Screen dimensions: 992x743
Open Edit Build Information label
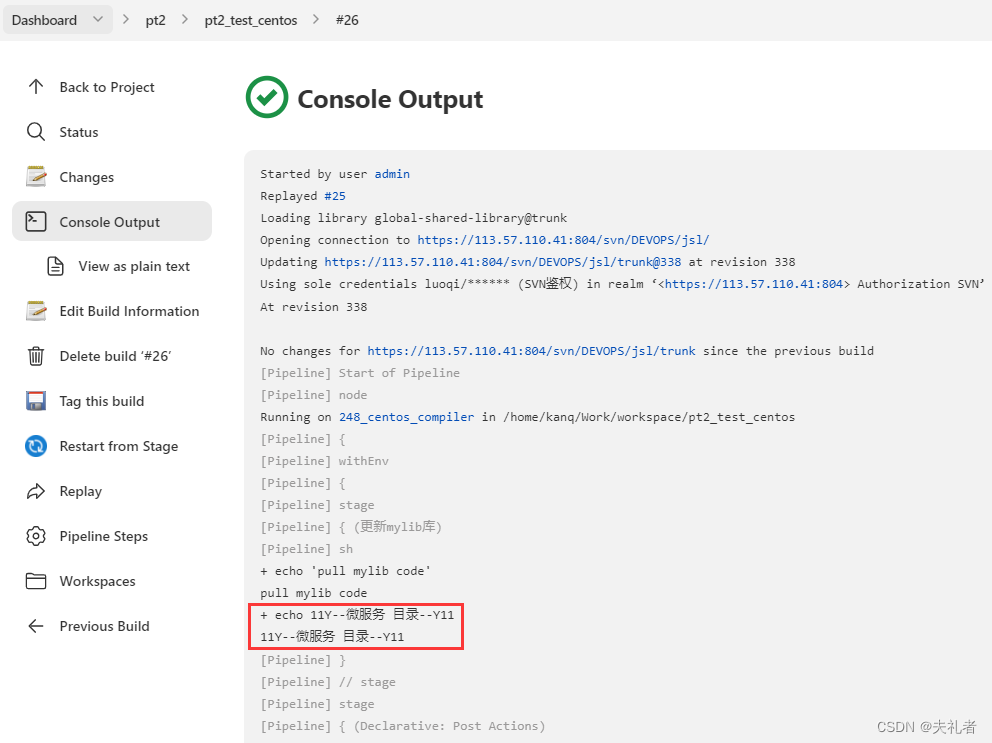click(129, 311)
